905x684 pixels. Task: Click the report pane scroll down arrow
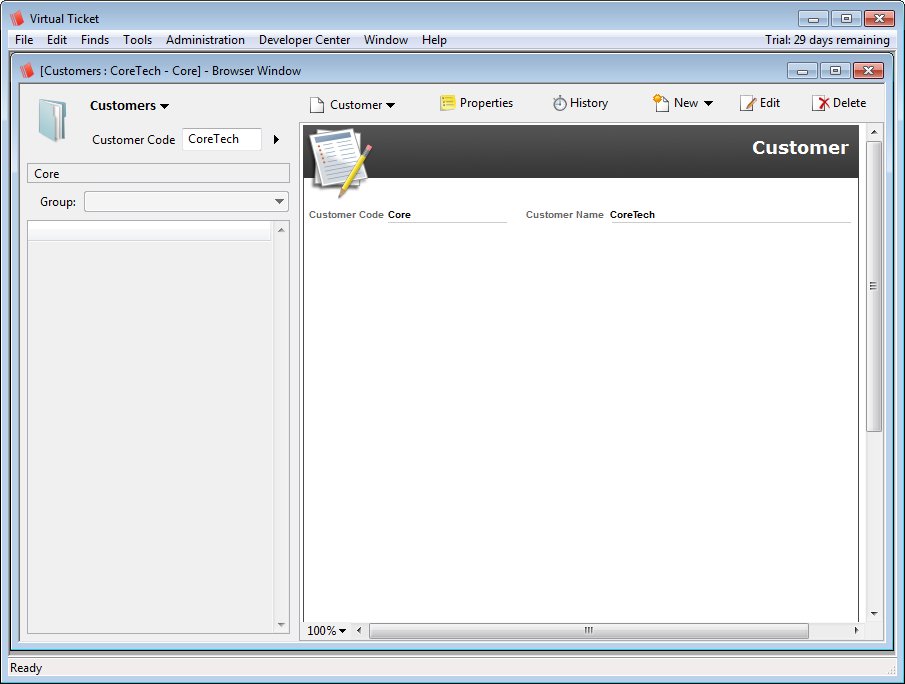(x=874, y=614)
